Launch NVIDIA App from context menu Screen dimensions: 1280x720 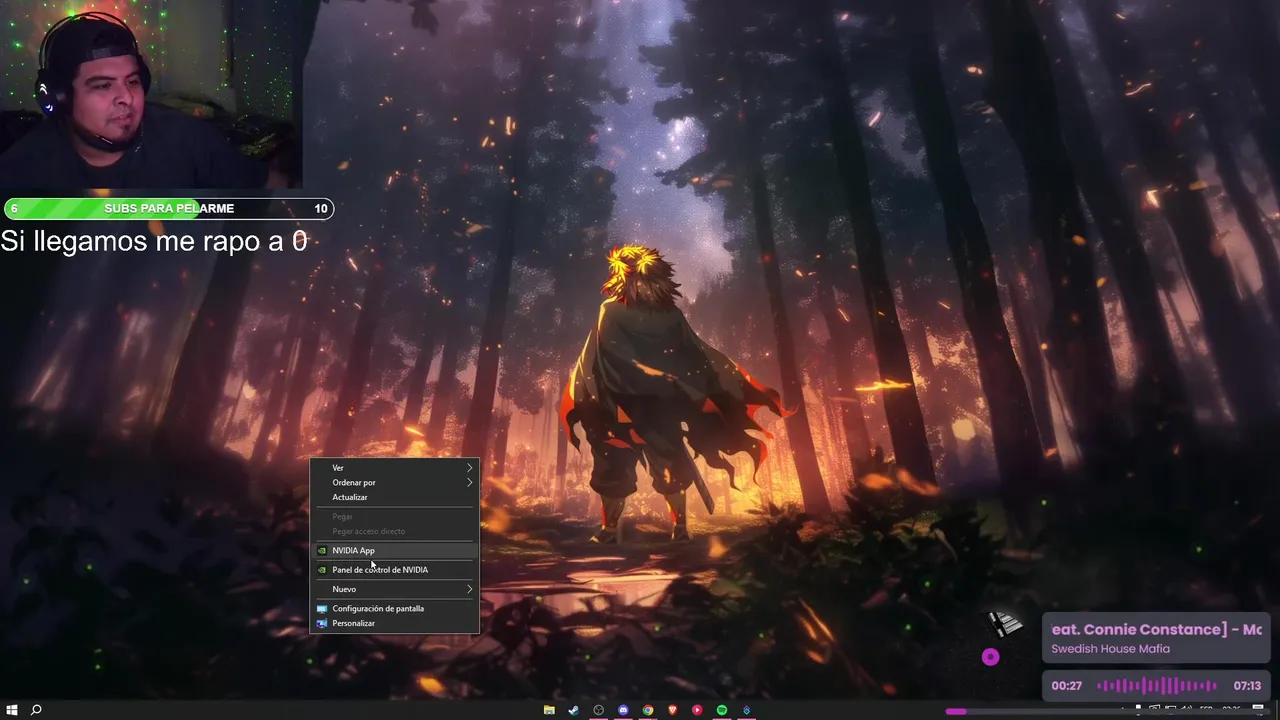[x=394, y=551]
